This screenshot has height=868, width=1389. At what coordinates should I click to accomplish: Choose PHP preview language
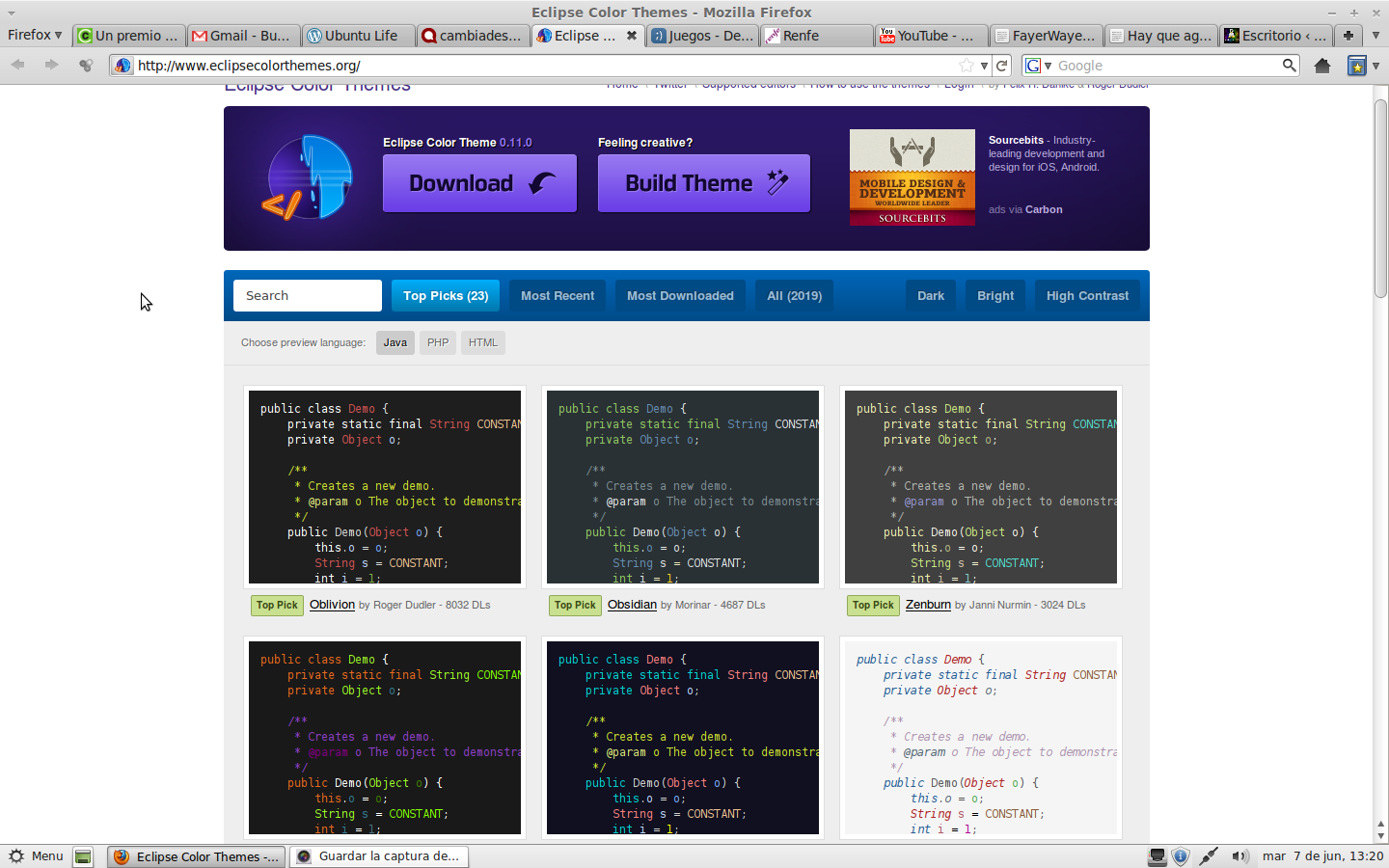[438, 342]
